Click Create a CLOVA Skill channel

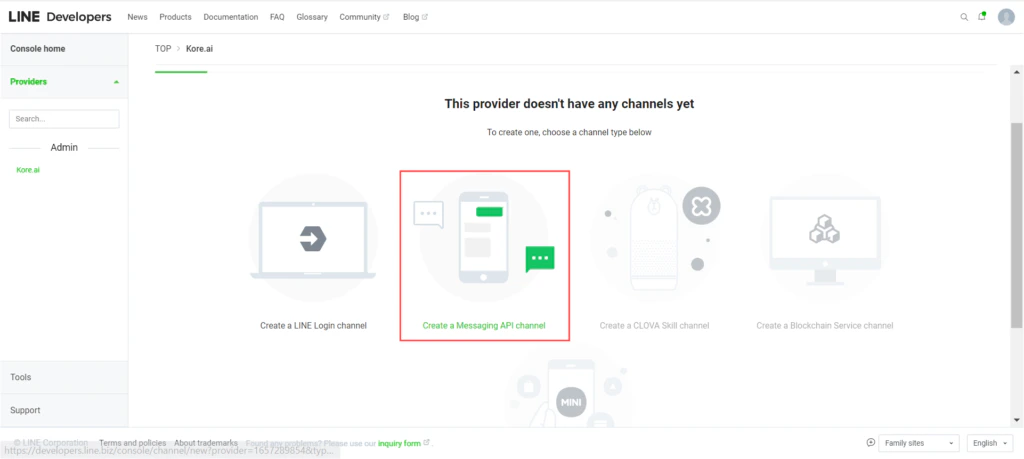(654, 325)
